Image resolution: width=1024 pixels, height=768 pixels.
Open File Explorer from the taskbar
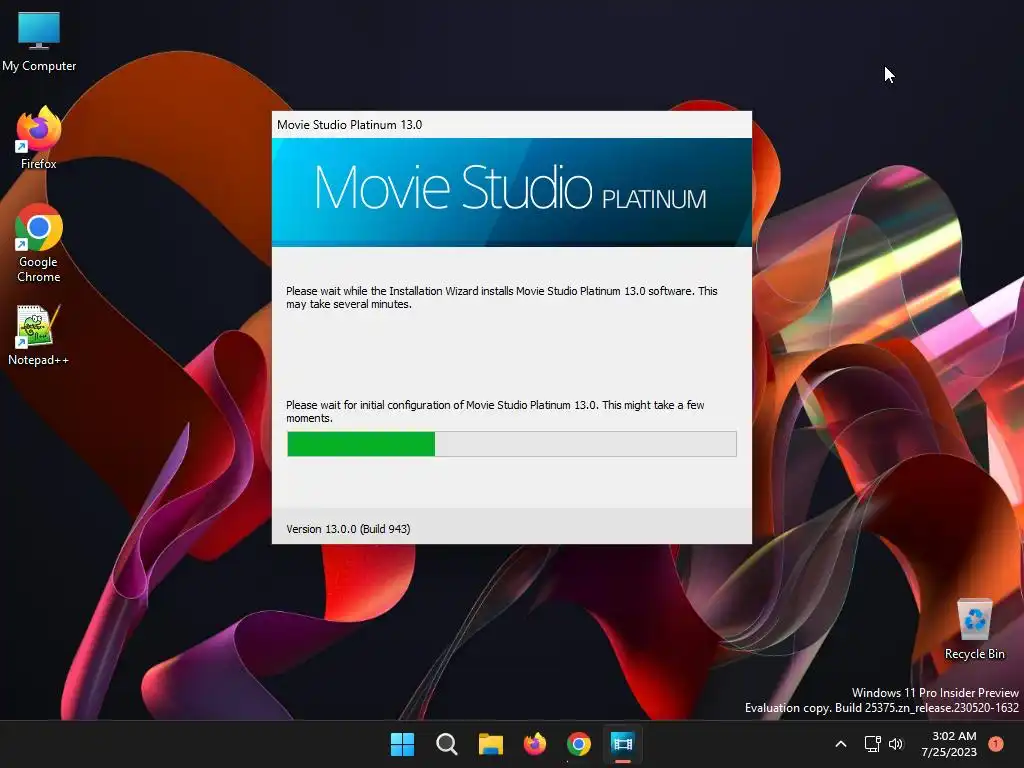(490, 744)
